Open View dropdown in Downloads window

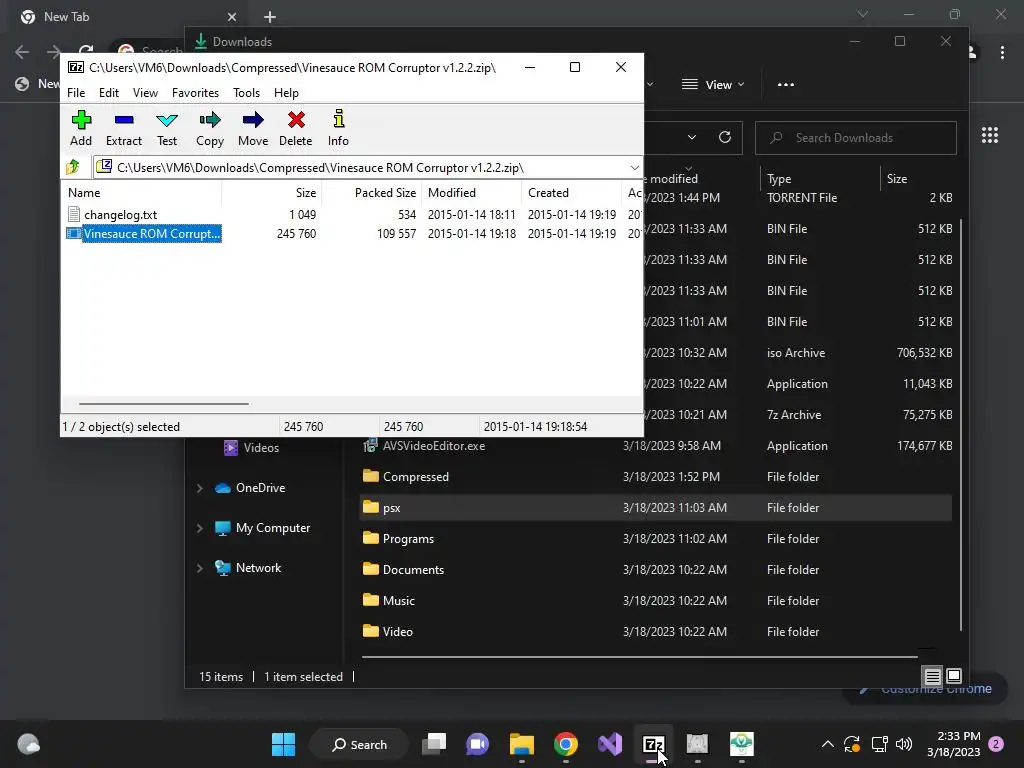click(712, 85)
